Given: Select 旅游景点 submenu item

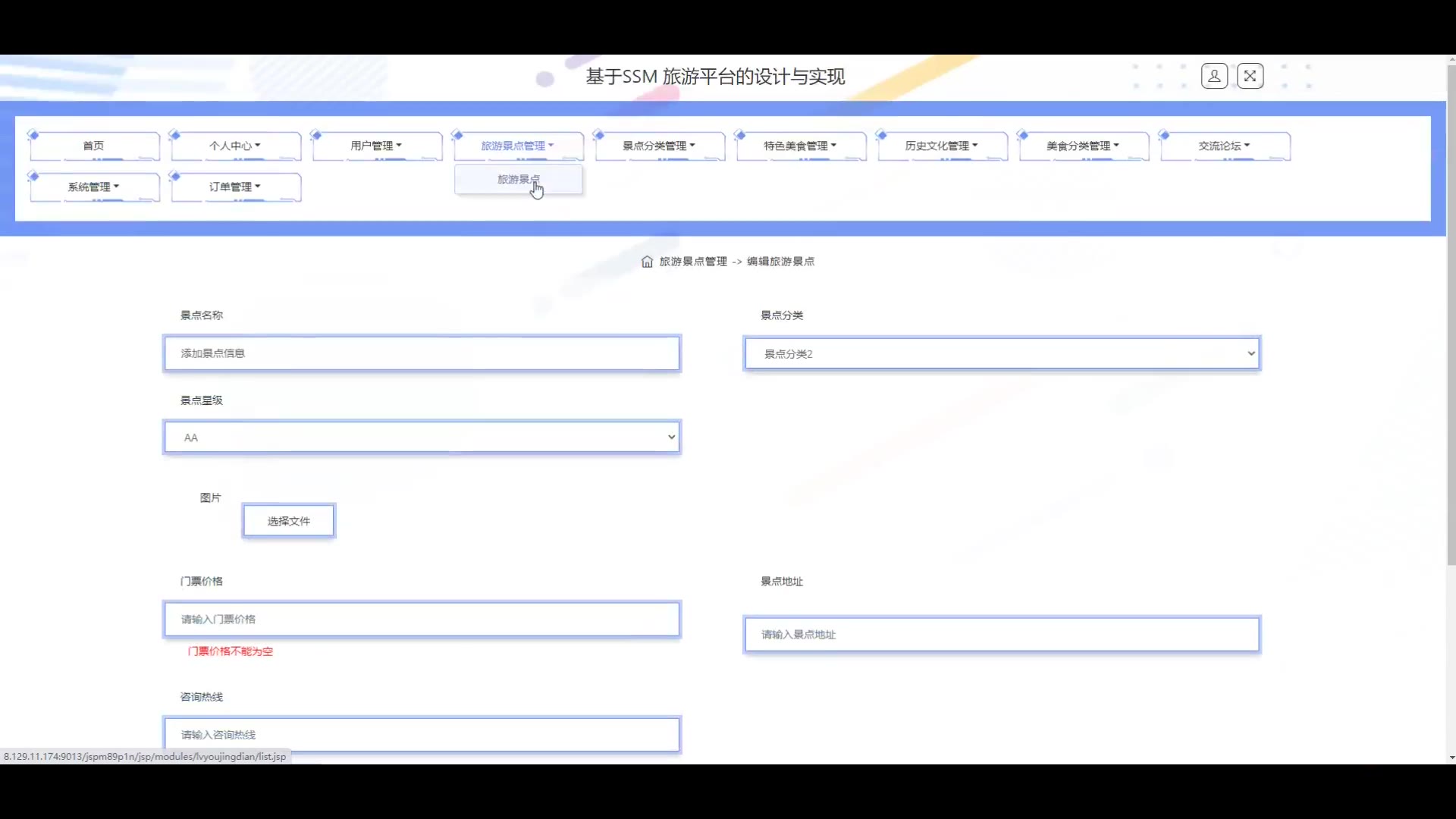Looking at the screenshot, I should pos(519,180).
